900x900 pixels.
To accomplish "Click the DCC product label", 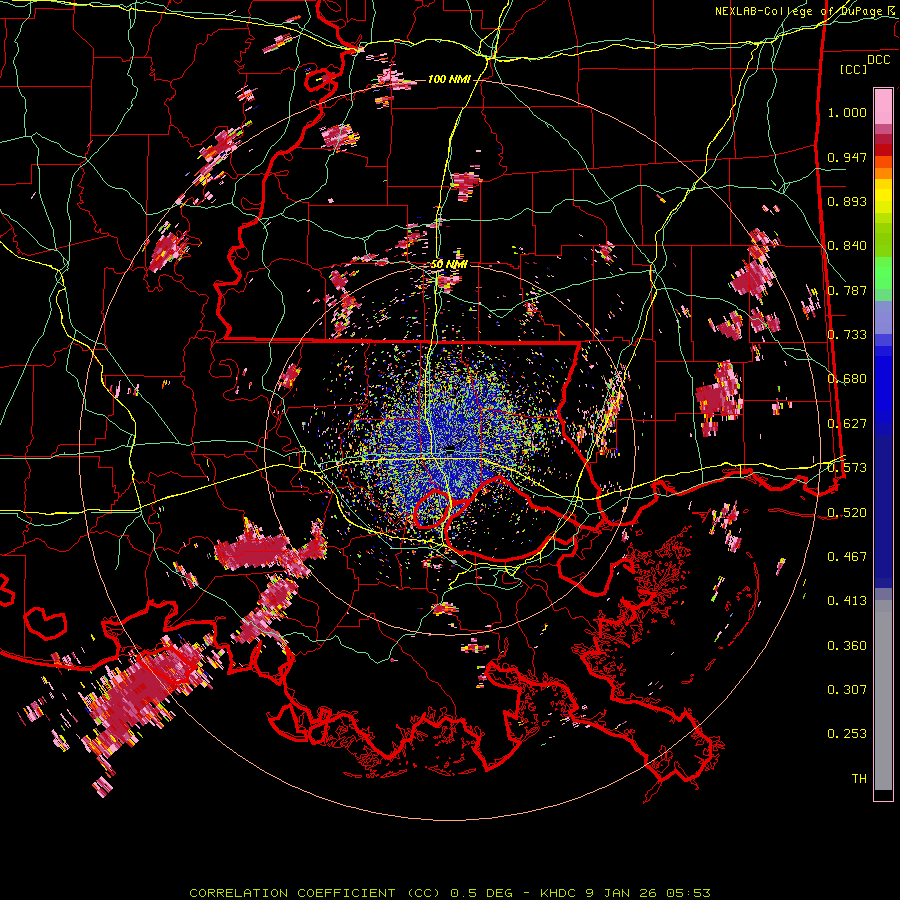I will click(878, 60).
